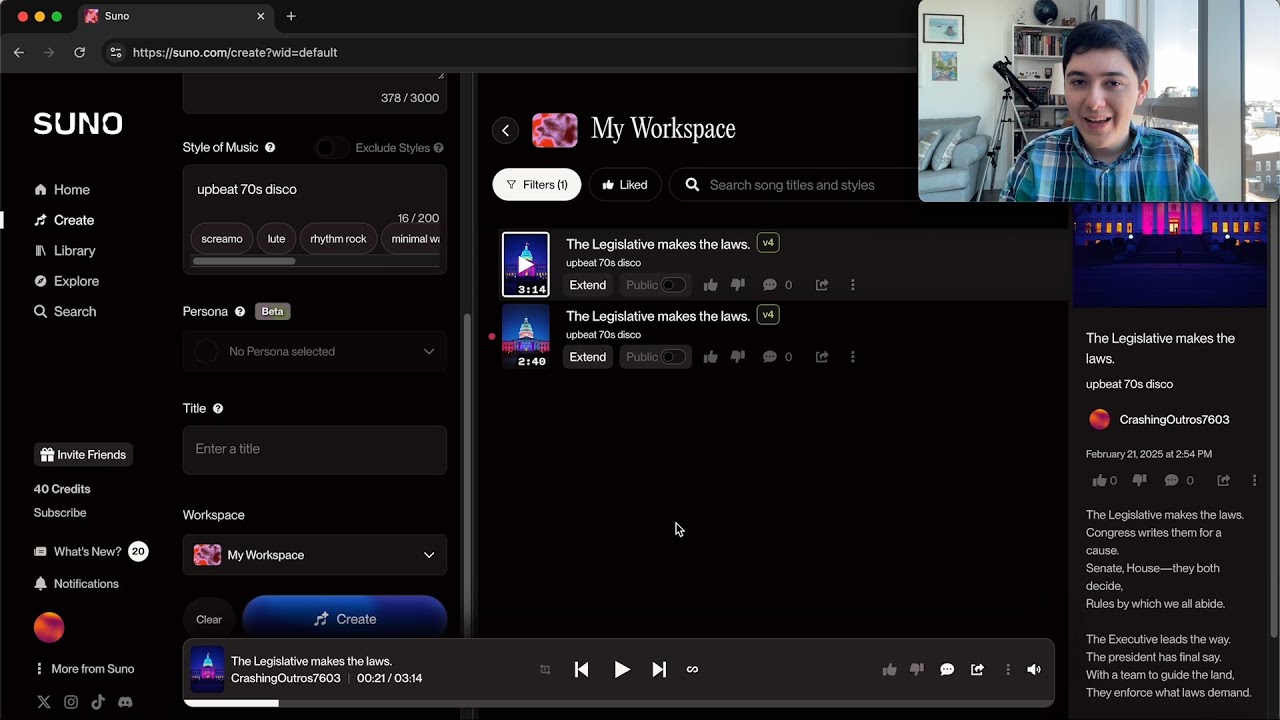This screenshot has height=720, width=1280.
Task: Dislike the 3:14 song
Action: point(738,285)
